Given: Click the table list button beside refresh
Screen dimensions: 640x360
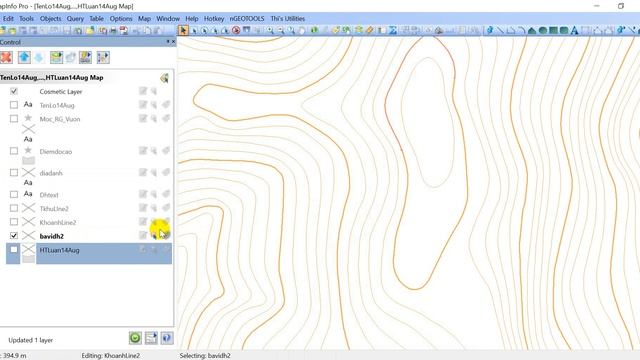Looking at the screenshot, I should tap(151, 338).
